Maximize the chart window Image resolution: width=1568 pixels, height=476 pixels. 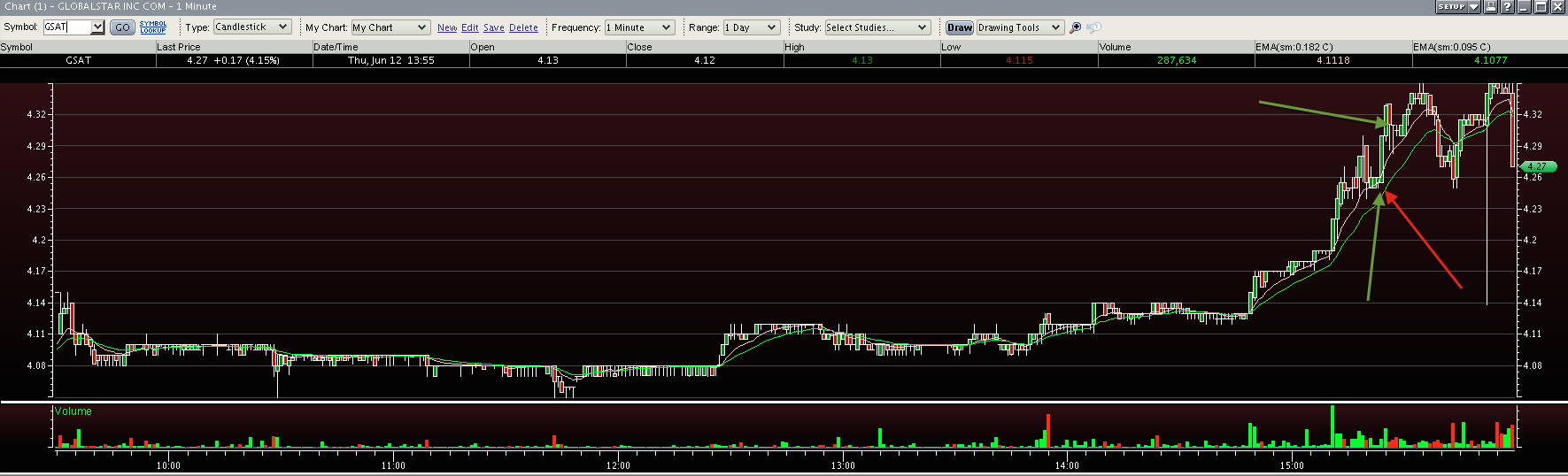coord(1541,6)
